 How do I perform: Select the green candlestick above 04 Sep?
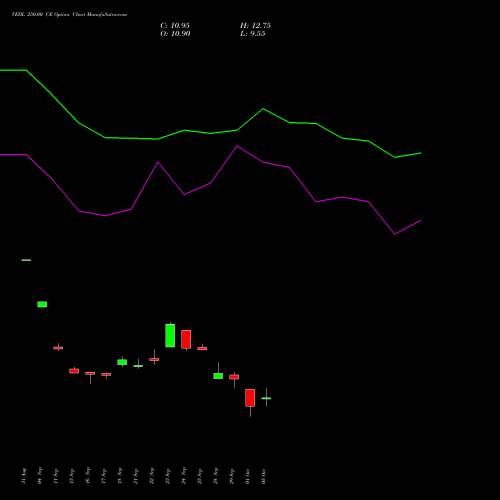(x=42, y=304)
